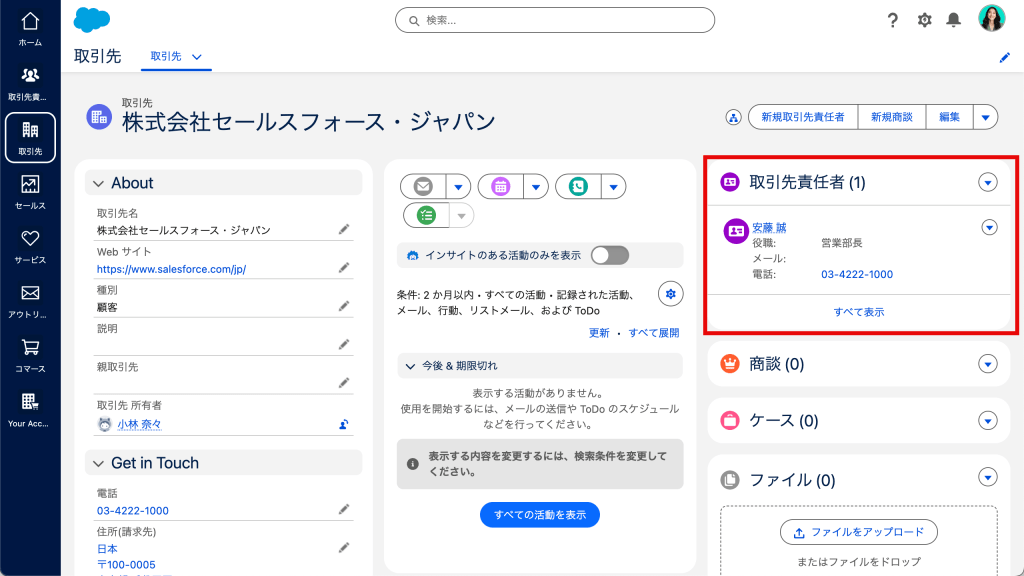Image resolution: width=1024 pixels, height=576 pixels.
Task: Open the salesforce.com/jp website link
Action: (171, 269)
